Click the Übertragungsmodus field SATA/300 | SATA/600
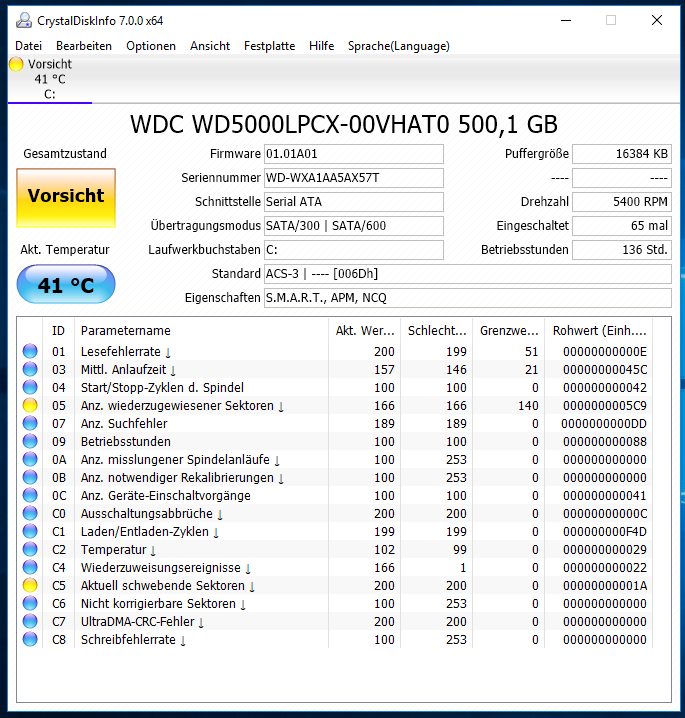This screenshot has height=718, width=685. point(353,226)
